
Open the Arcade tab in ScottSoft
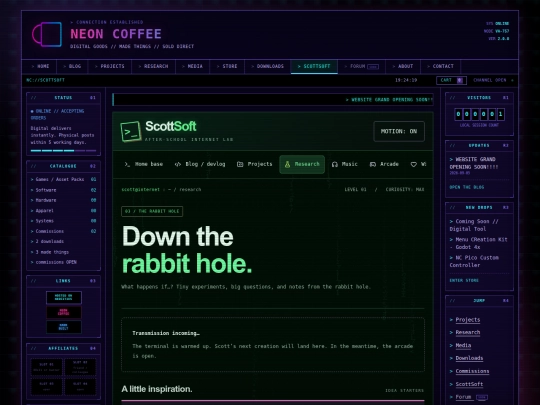click(384, 164)
